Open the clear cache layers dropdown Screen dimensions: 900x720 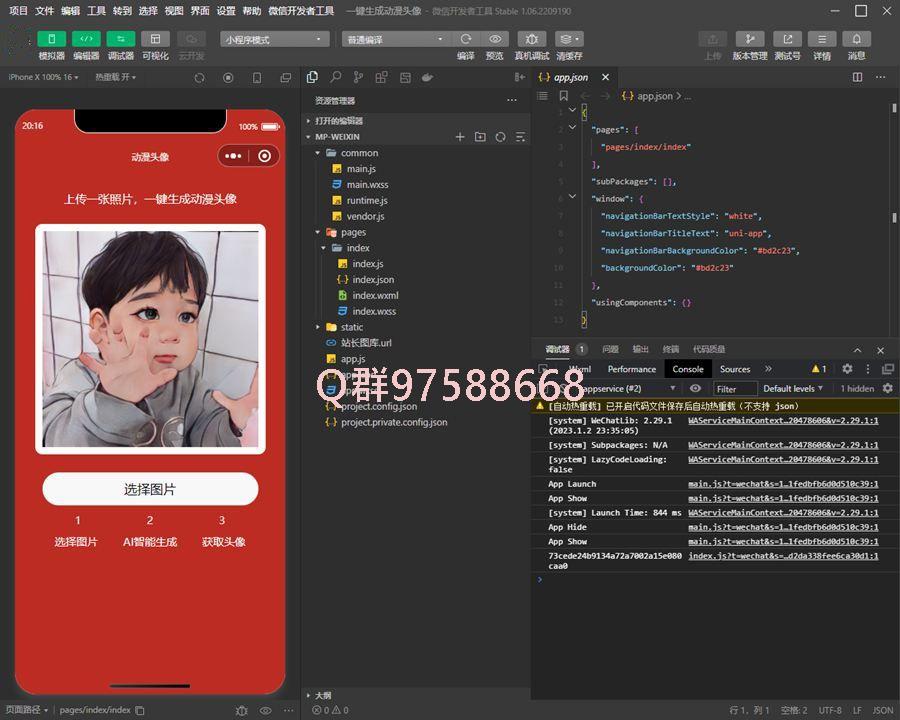click(x=569, y=39)
